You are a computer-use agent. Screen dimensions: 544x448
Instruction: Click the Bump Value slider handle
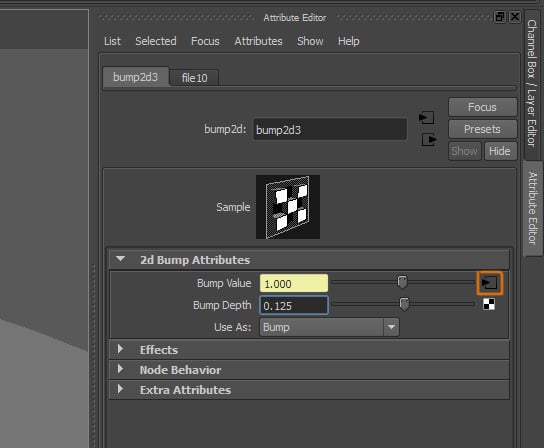coord(402,282)
